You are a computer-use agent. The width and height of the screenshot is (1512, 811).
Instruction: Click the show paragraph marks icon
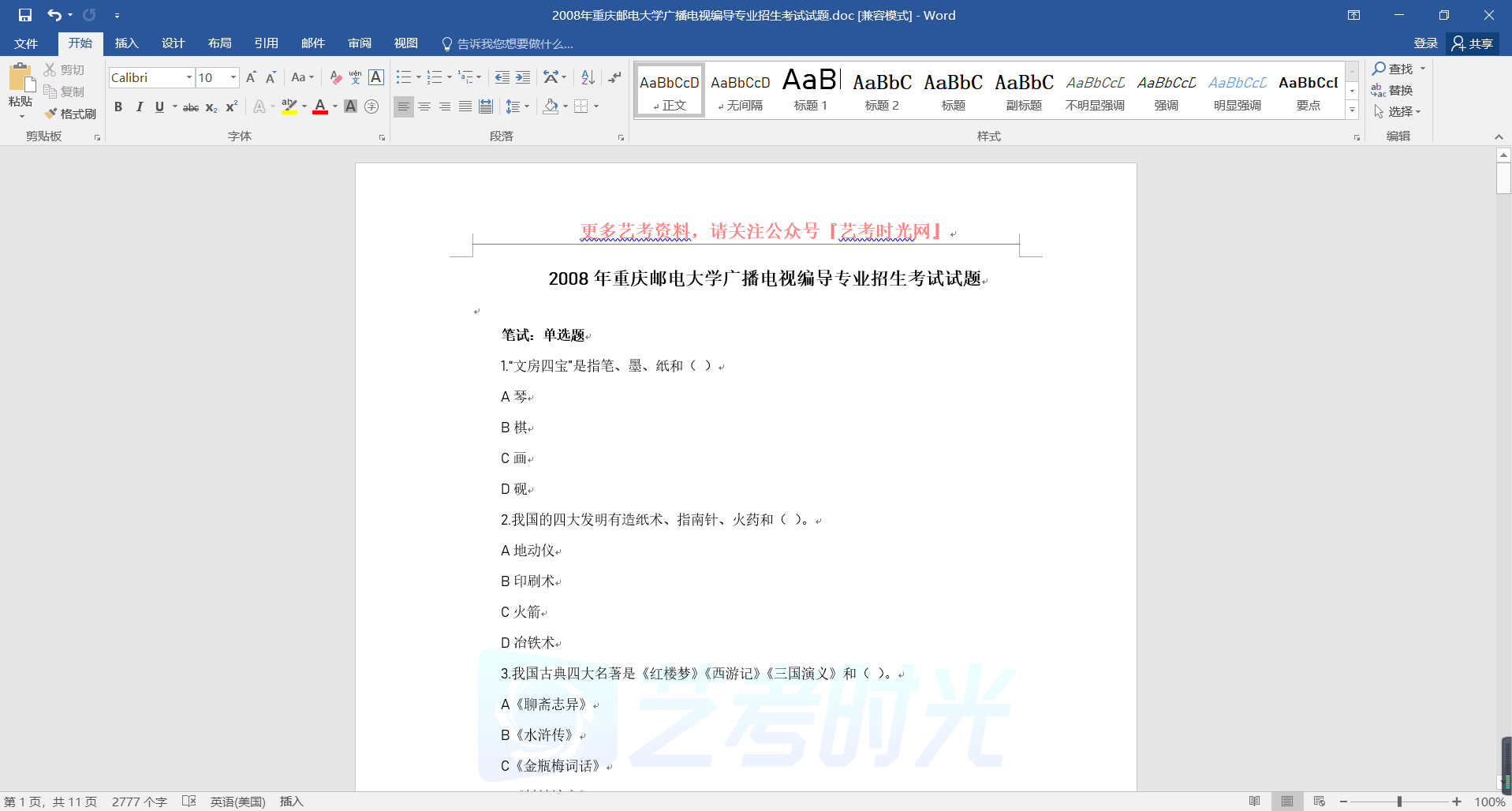614,77
